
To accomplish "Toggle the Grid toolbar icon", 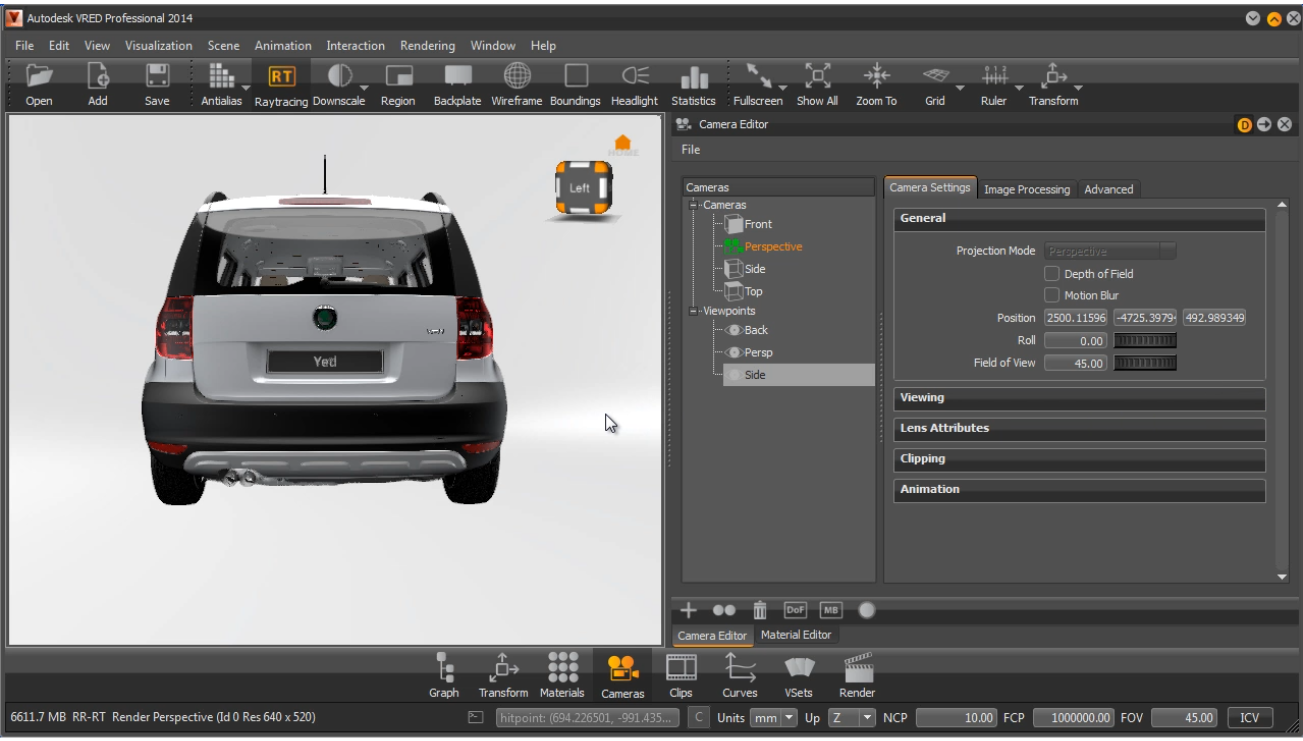I will [x=935, y=77].
